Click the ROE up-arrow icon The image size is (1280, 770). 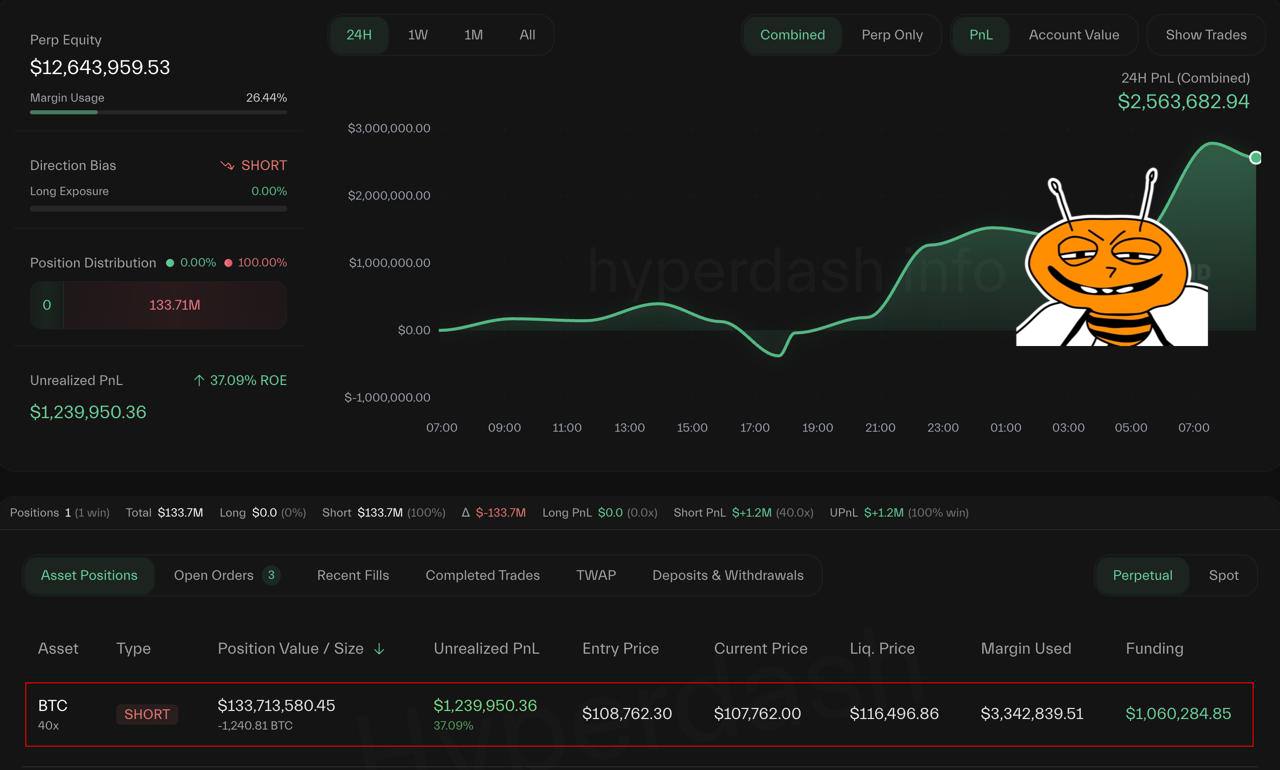(x=199, y=380)
